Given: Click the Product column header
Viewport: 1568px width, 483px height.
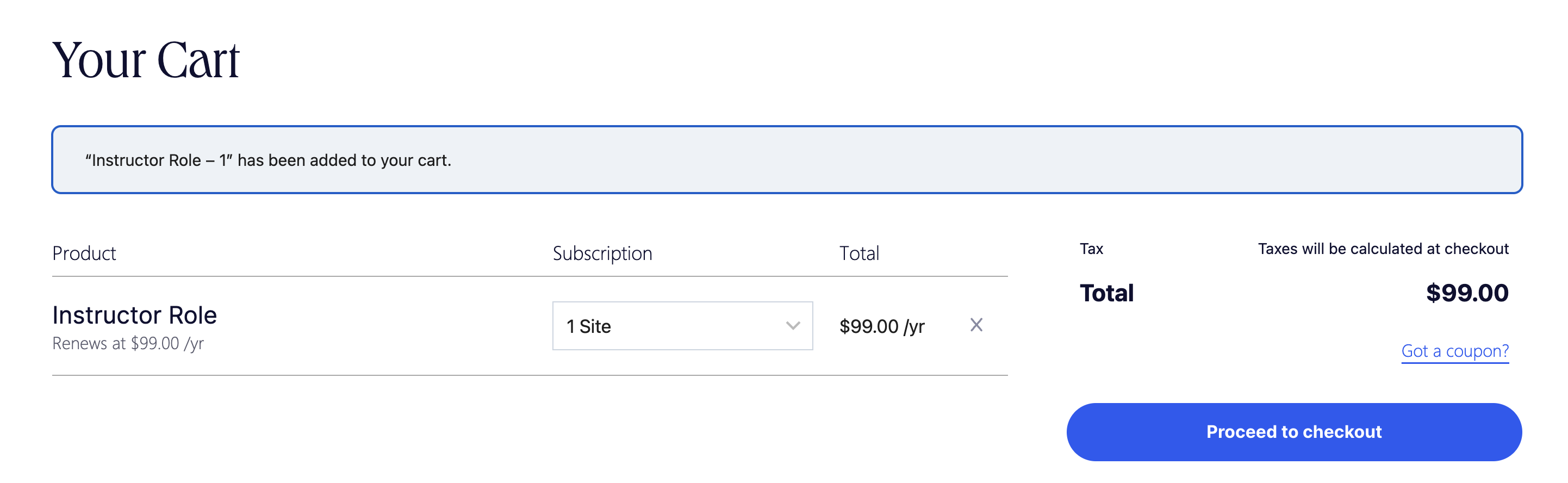Looking at the screenshot, I should point(84,253).
